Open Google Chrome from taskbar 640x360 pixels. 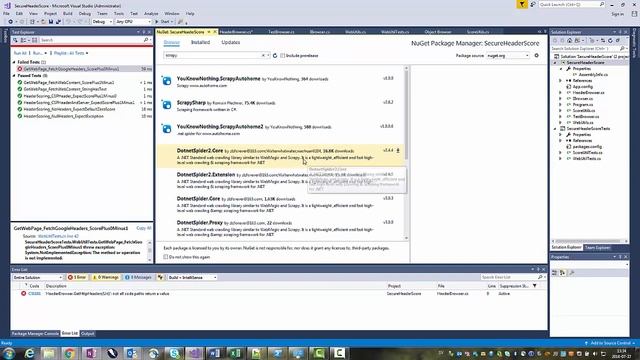[x=69, y=353]
